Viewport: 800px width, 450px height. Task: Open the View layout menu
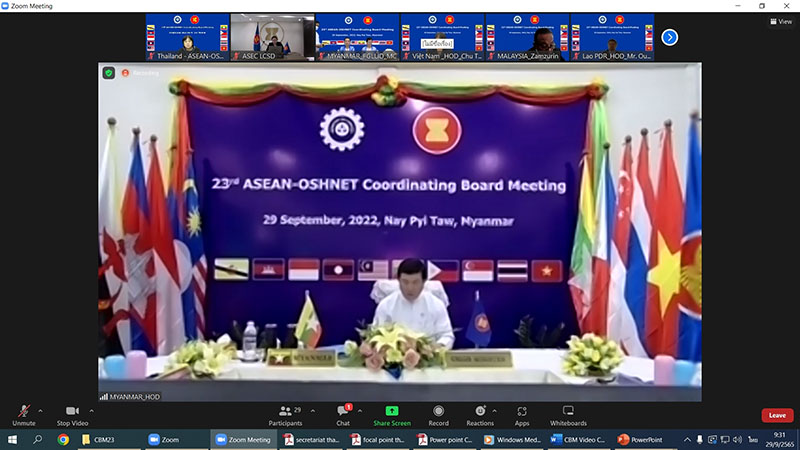780,21
